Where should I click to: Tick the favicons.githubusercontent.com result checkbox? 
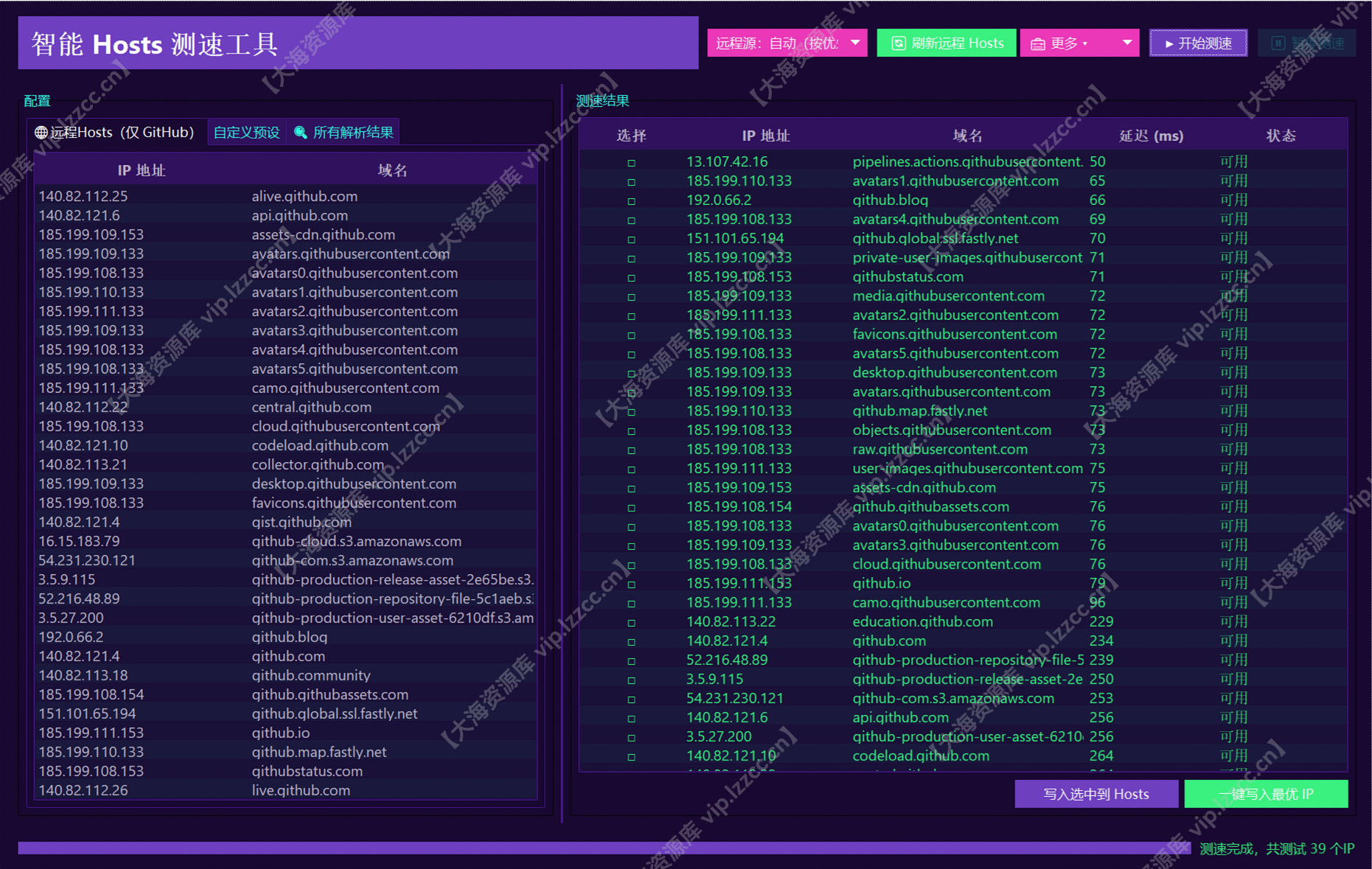point(631,335)
